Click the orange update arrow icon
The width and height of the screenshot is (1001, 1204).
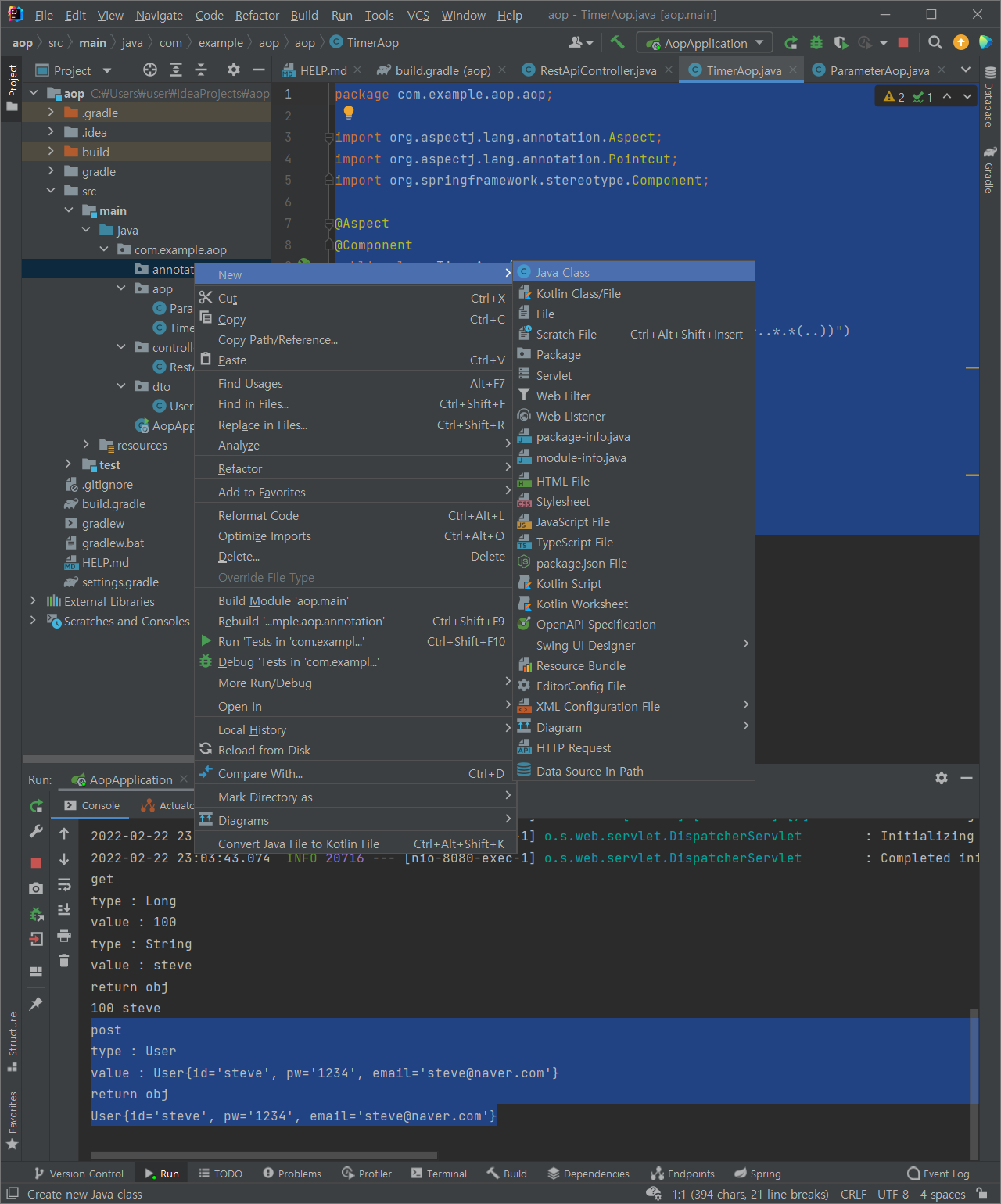pyautogui.click(x=961, y=42)
